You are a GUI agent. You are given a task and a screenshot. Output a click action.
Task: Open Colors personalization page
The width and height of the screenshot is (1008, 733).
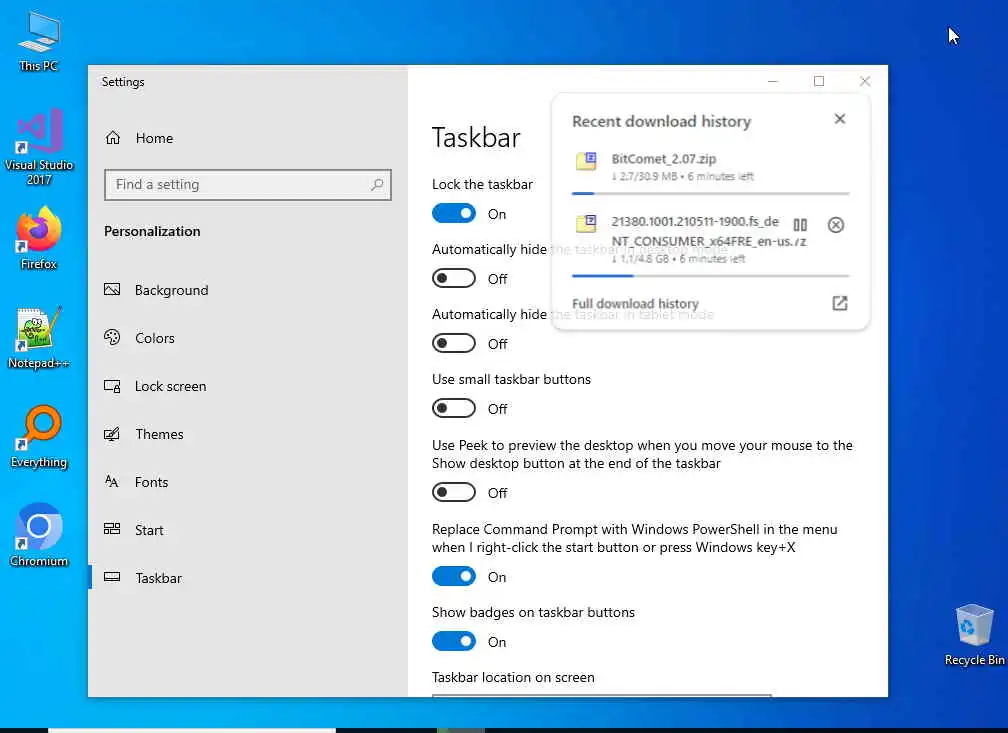pyautogui.click(x=155, y=338)
